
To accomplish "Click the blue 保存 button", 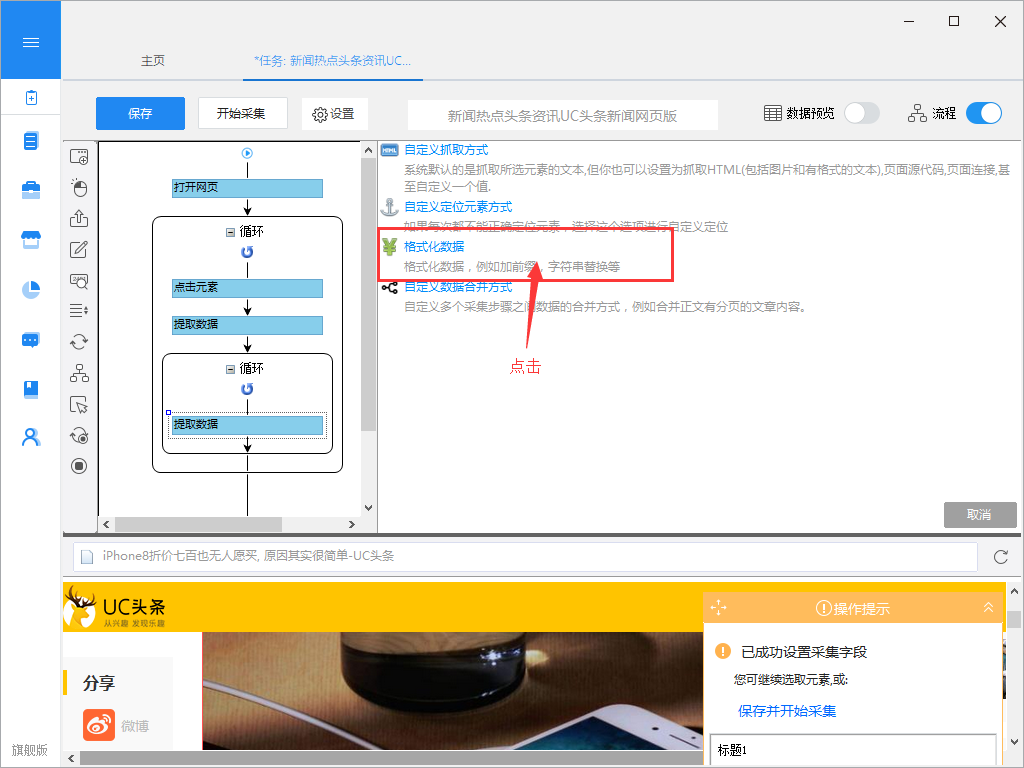I will click(x=140, y=113).
